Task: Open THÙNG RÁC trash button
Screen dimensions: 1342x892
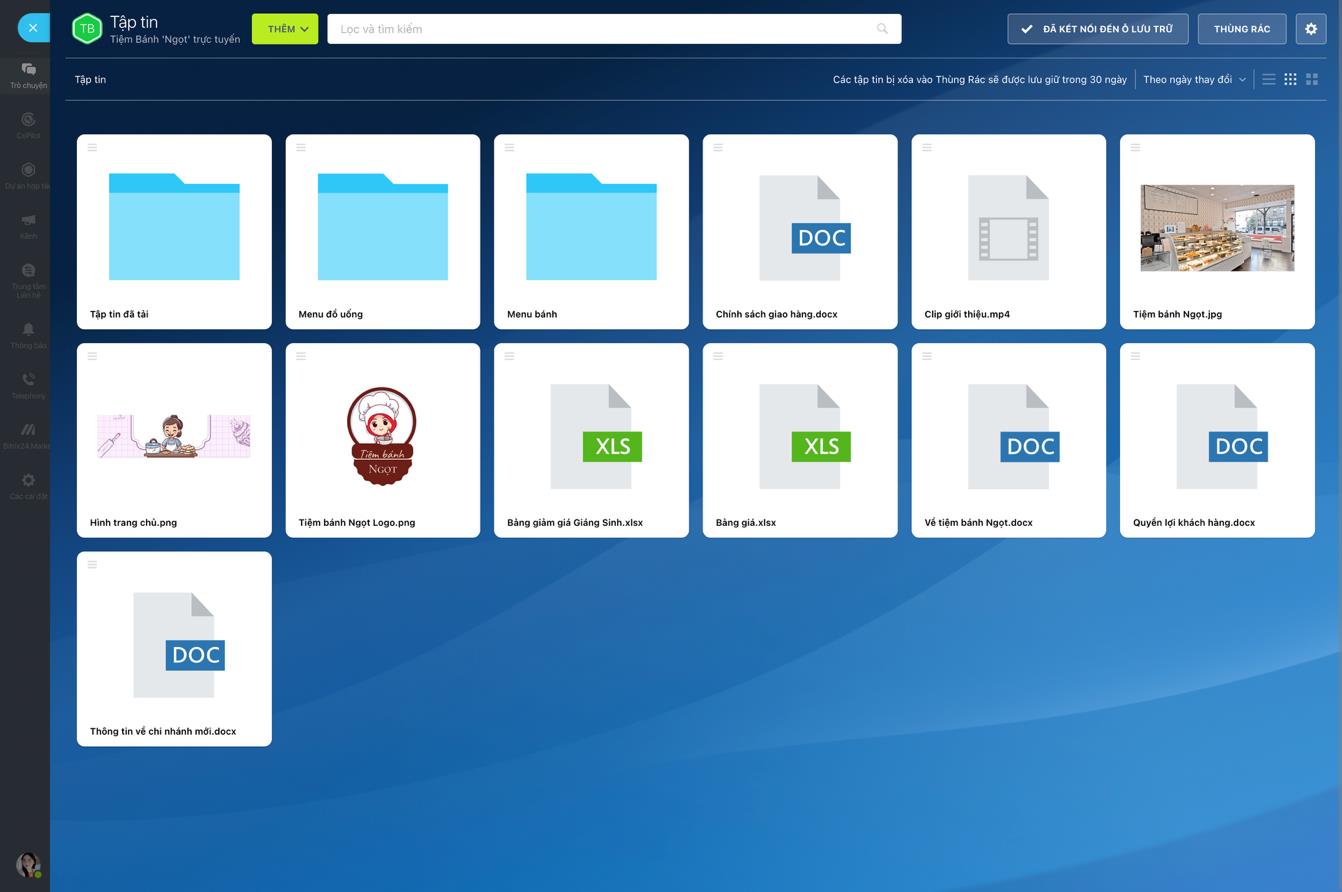Action: [x=1241, y=29]
